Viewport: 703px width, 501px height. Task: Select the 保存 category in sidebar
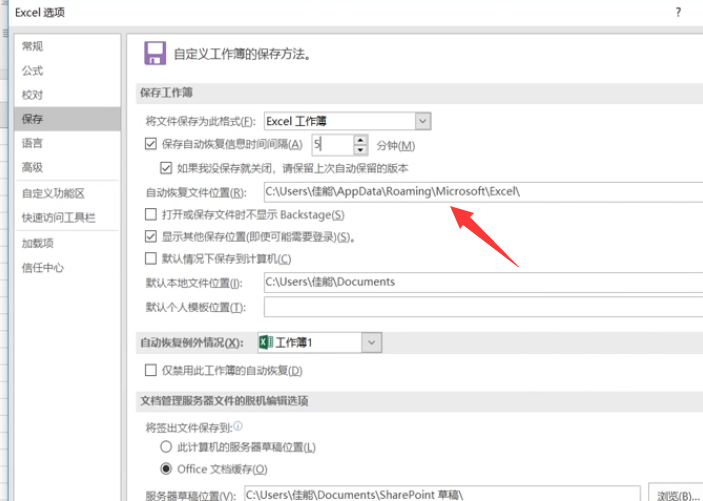(67, 119)
